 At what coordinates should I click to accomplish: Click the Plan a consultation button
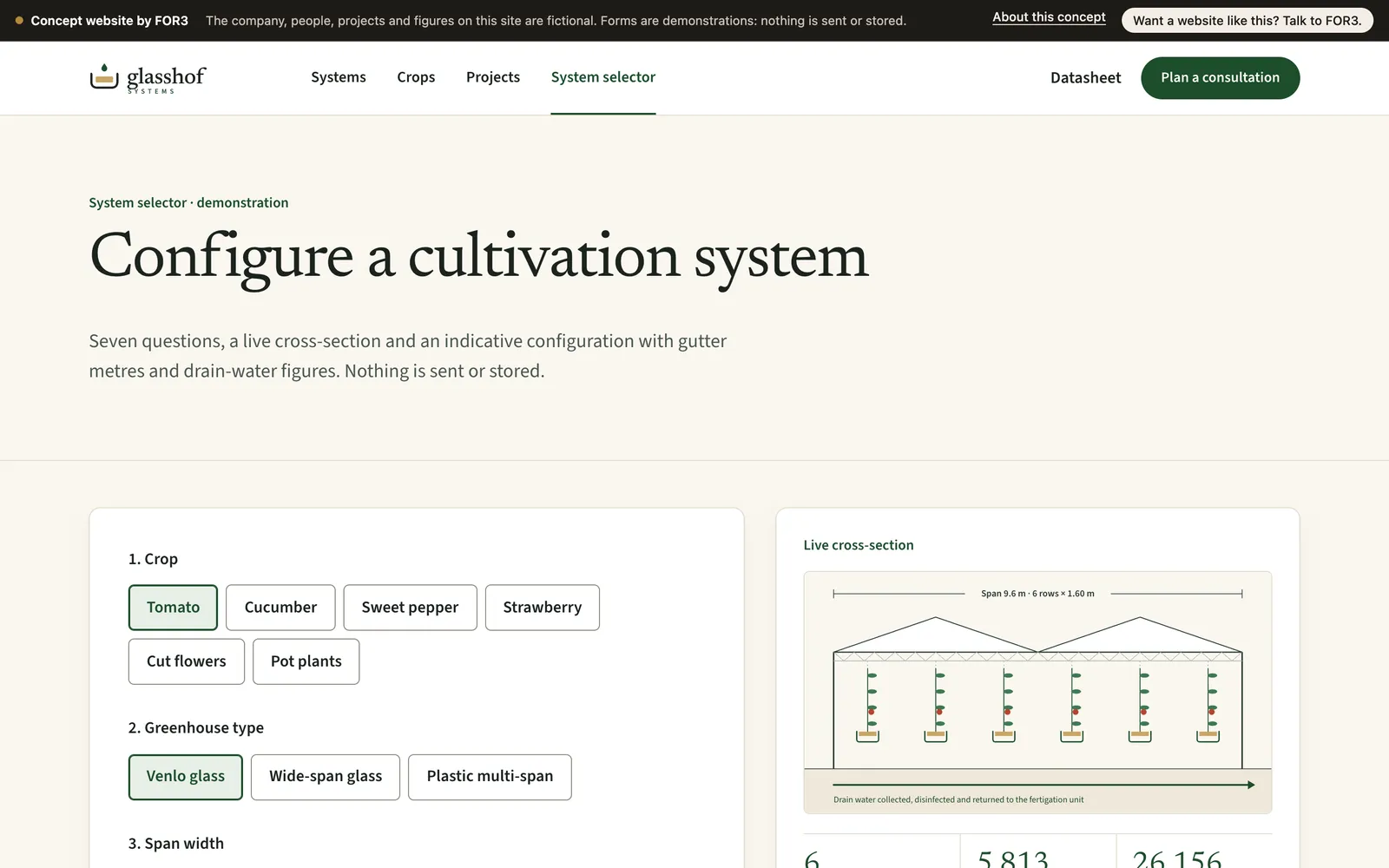click(x=1220, y=78)
